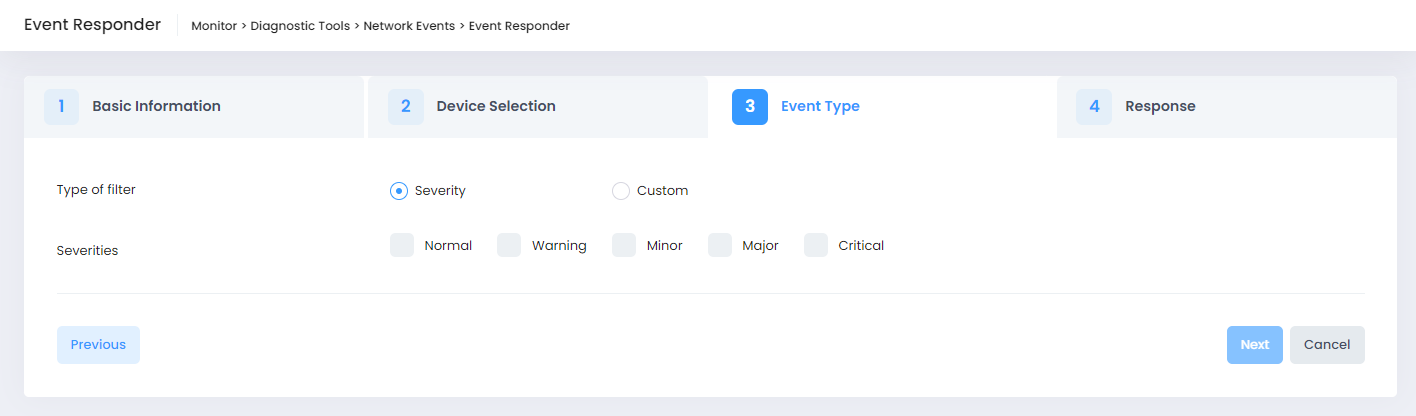Enable the Normal severity checkbox
Screen dimensions: 1416x416
(402, 246)
